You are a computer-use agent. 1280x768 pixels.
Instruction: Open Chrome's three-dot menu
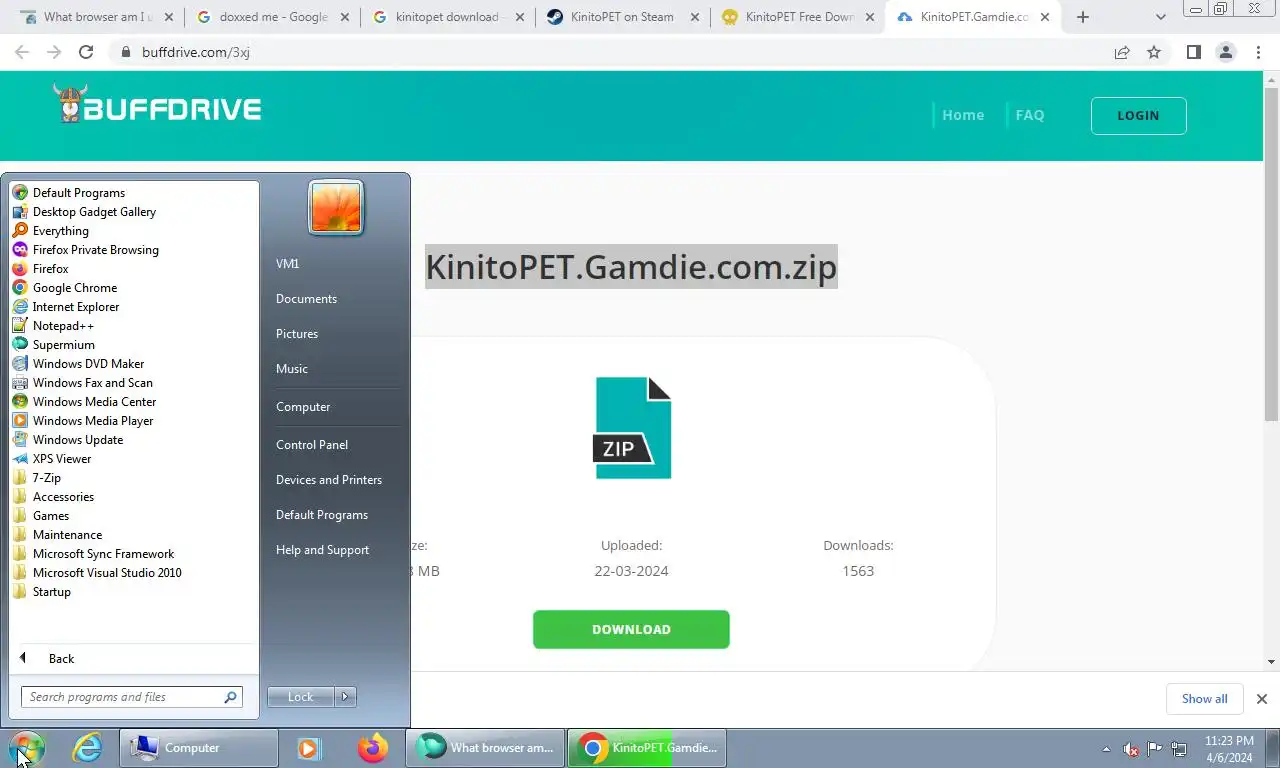tap(1258, 52)
